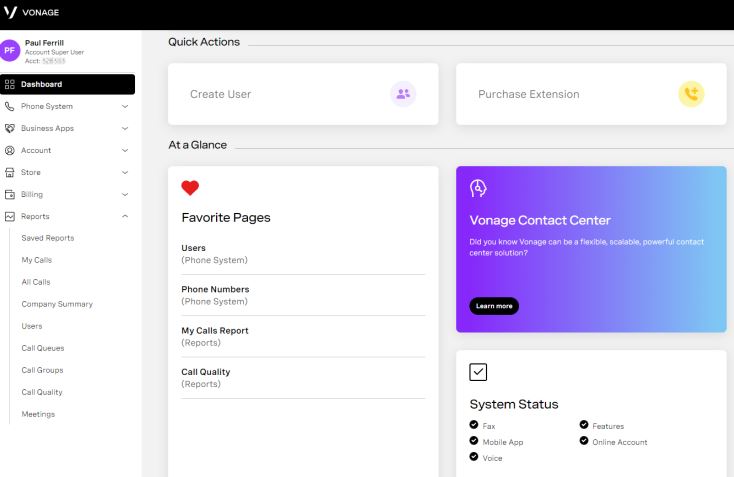The height and width of the screenshot is (477, 734).
Task: Click the System Status checkbox icon
Action: (478, 372)
